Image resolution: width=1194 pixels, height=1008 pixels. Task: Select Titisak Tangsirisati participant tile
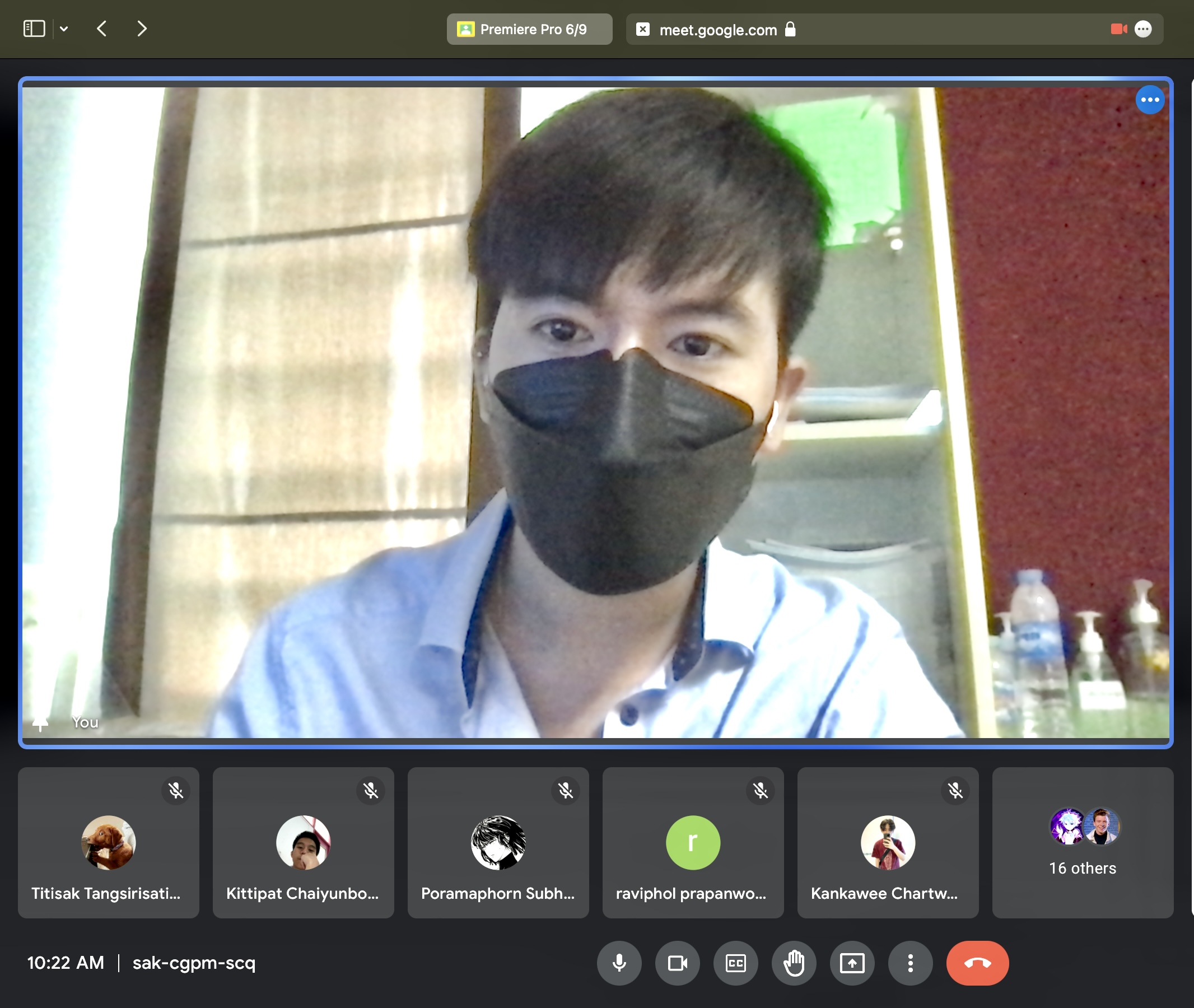(x=109, y=842)
